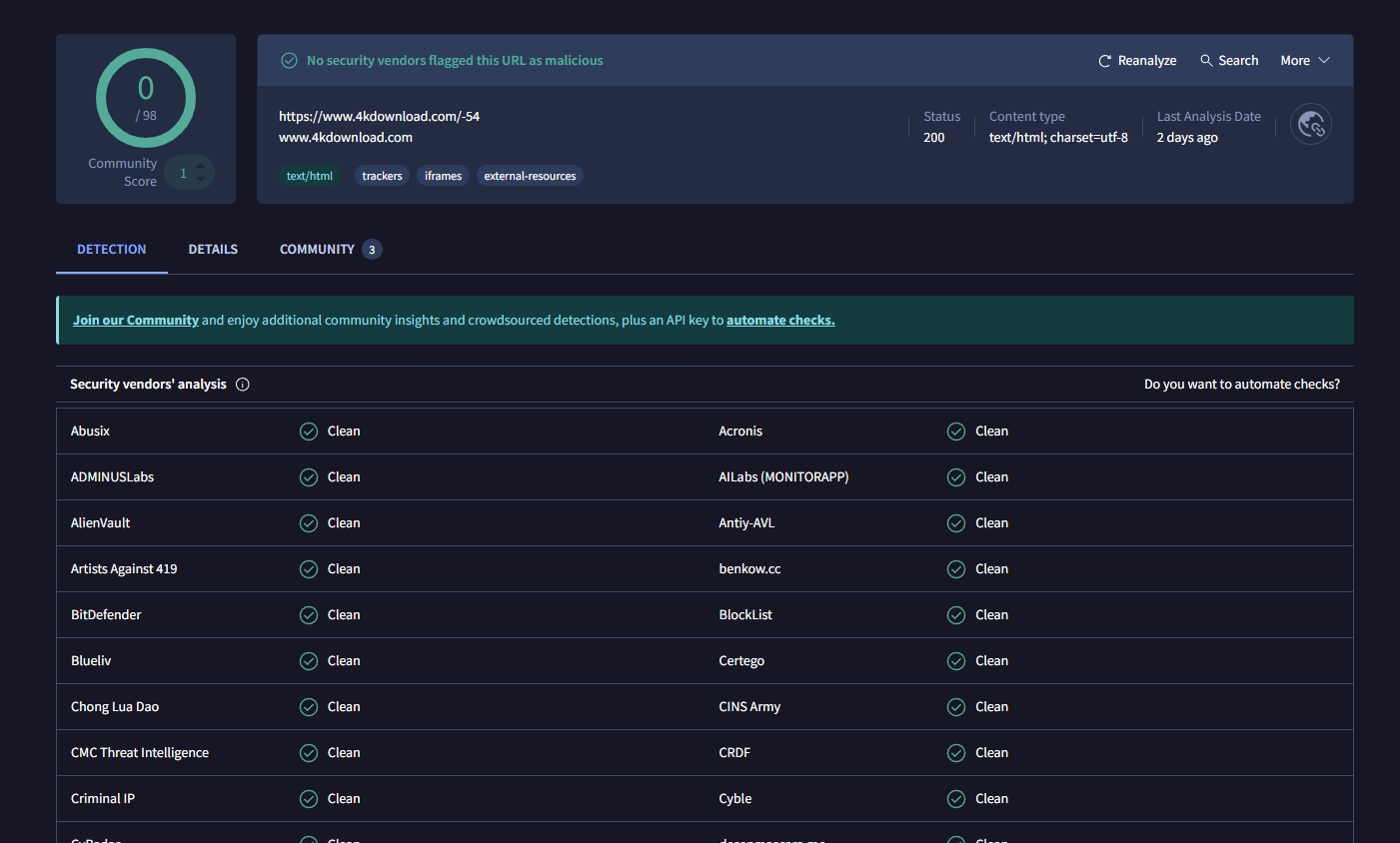Click the trackers tag
1400x843 pixels.
coord(382,176)
